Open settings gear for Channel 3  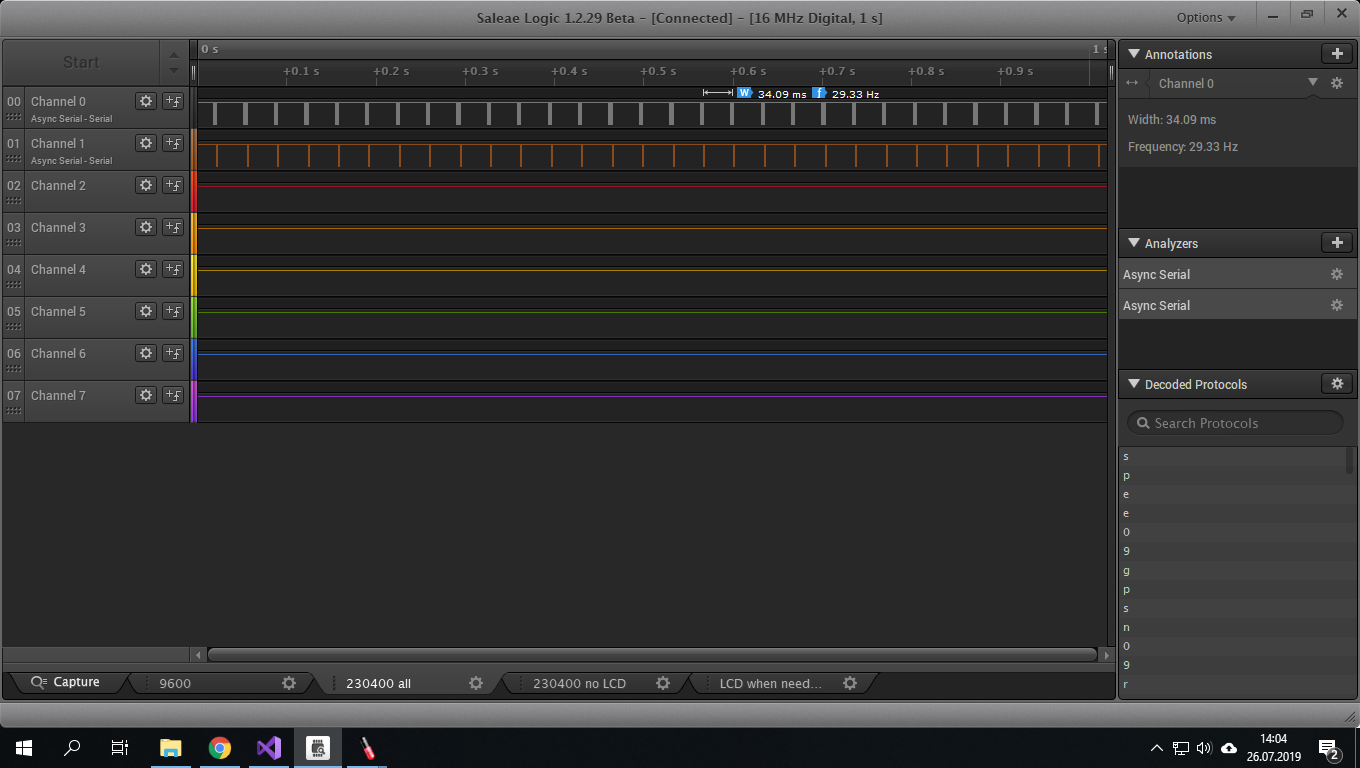pos(146,227)
